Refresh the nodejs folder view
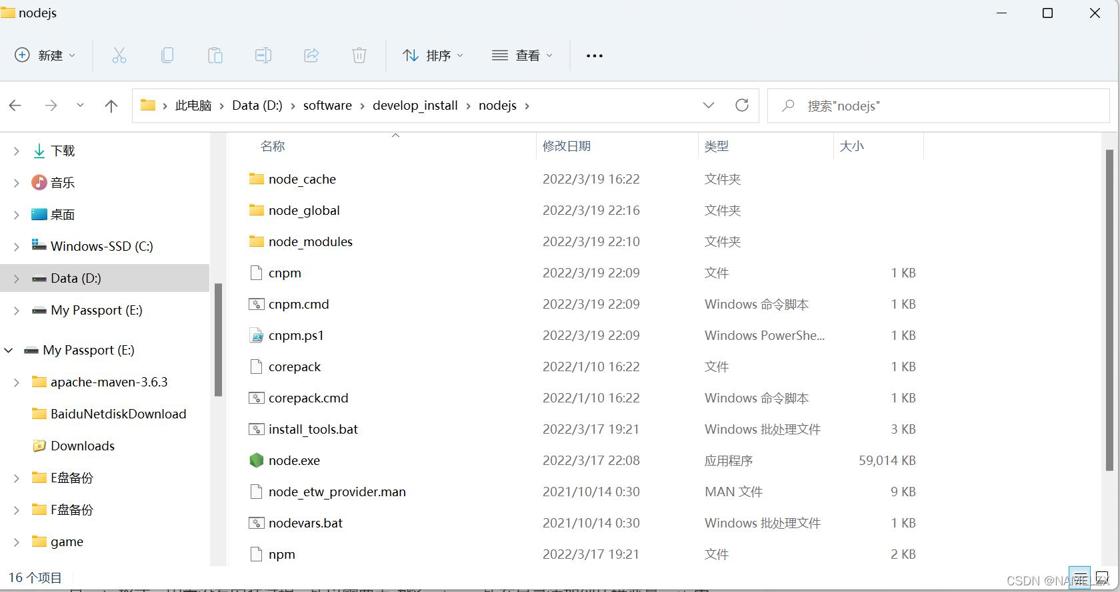The image size is (1120, 592). tap(742, 105)
